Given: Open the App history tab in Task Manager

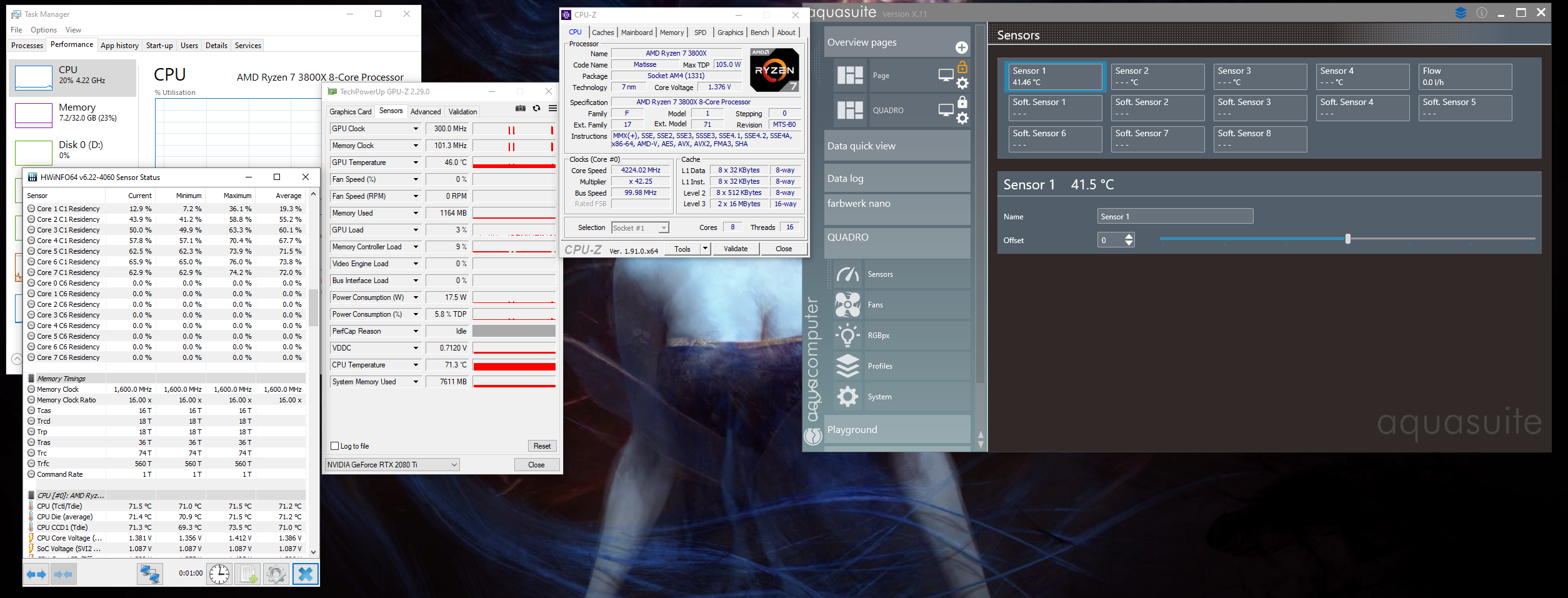Looking at the screenshot, I should 119,46.
